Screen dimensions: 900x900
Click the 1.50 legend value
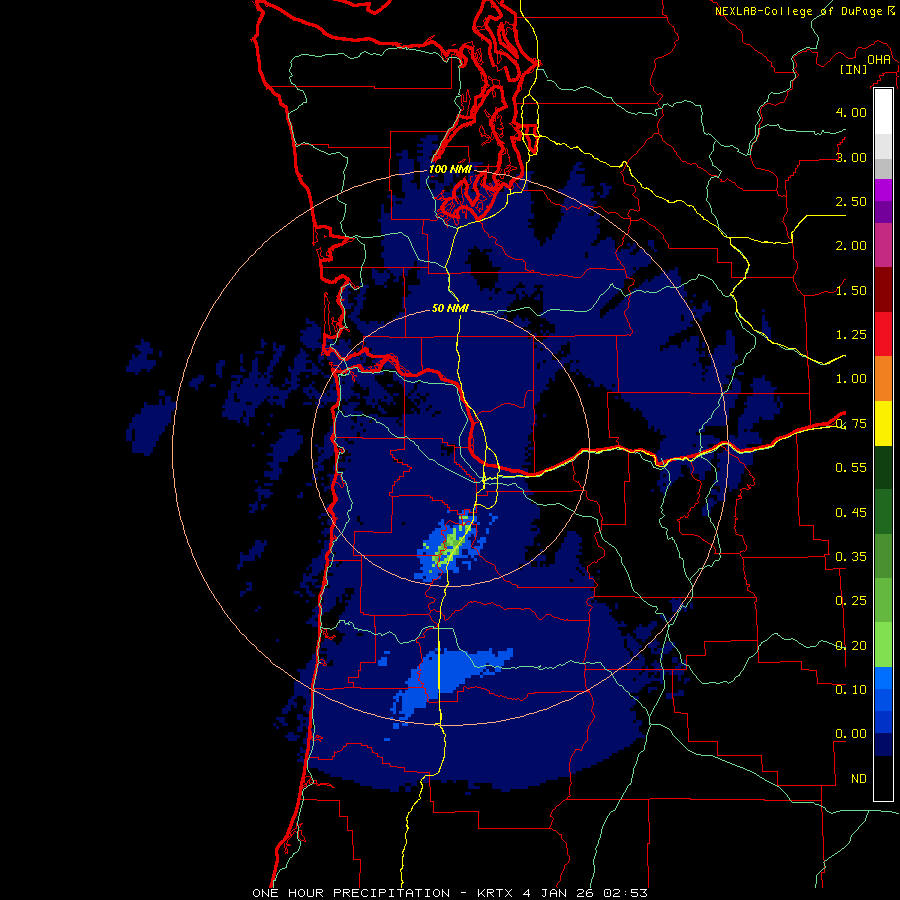click(x=851, y=290)
